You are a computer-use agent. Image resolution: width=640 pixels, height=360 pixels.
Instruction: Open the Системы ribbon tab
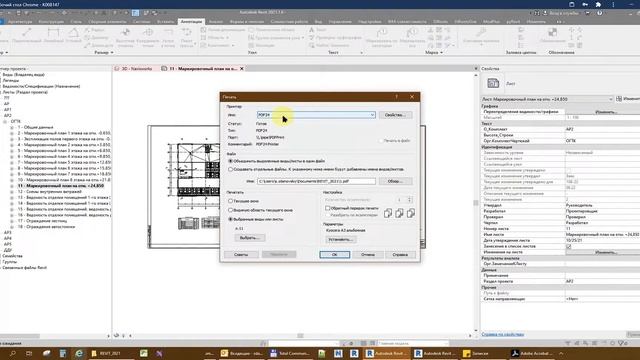(141, 22)
